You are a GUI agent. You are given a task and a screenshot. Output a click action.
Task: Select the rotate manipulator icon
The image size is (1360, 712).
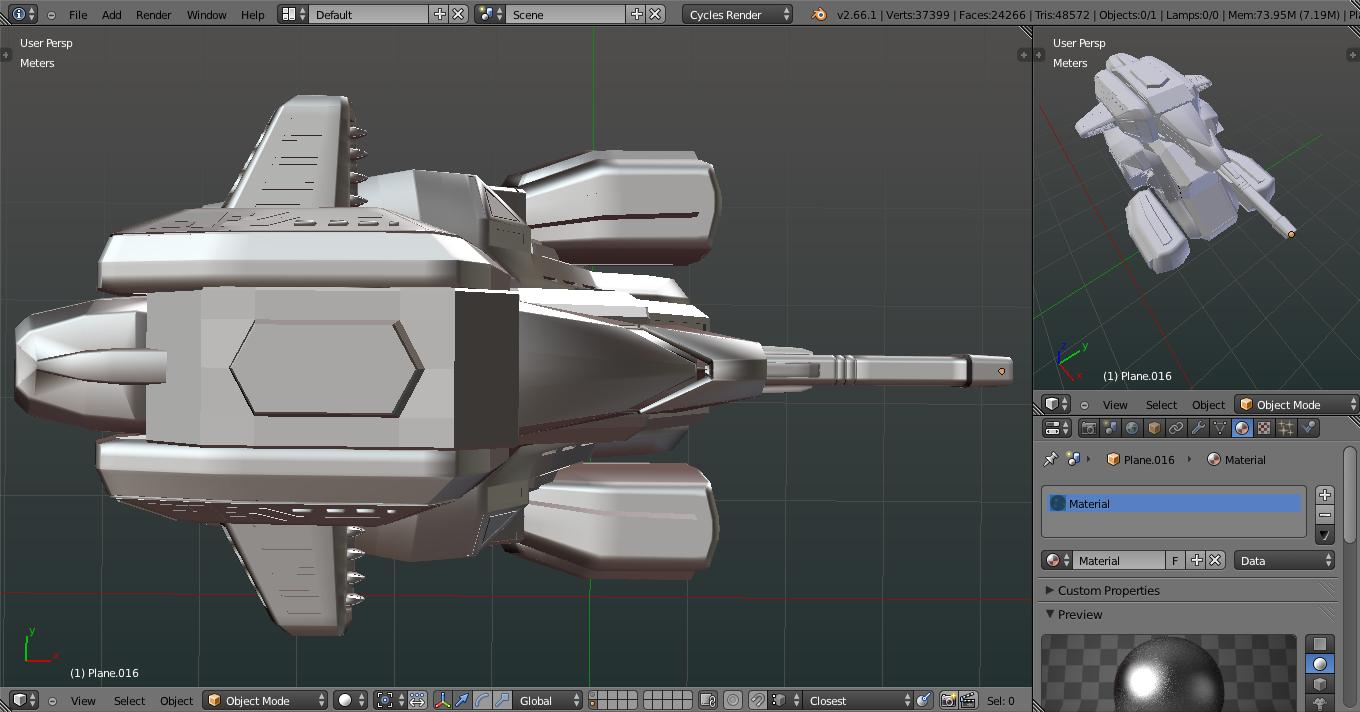pyautogui.click(x=482, y=701)
